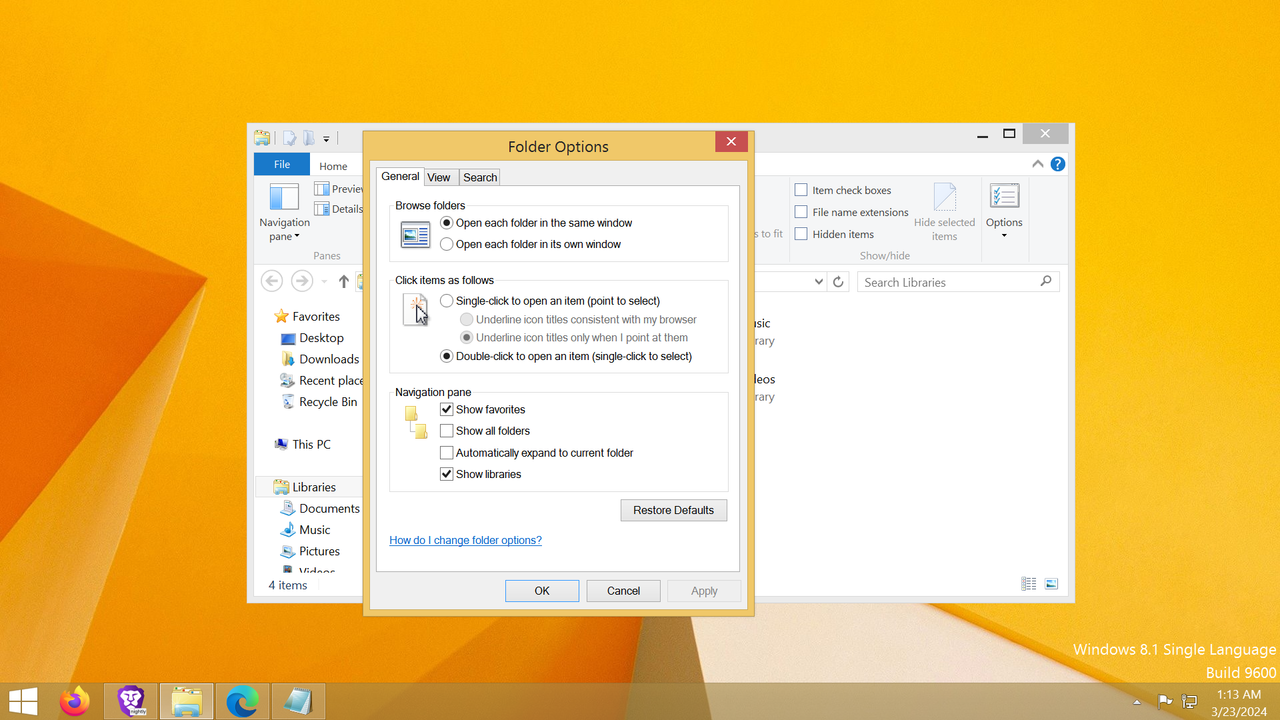Toggle the Details pane ribbon icon

322,209
